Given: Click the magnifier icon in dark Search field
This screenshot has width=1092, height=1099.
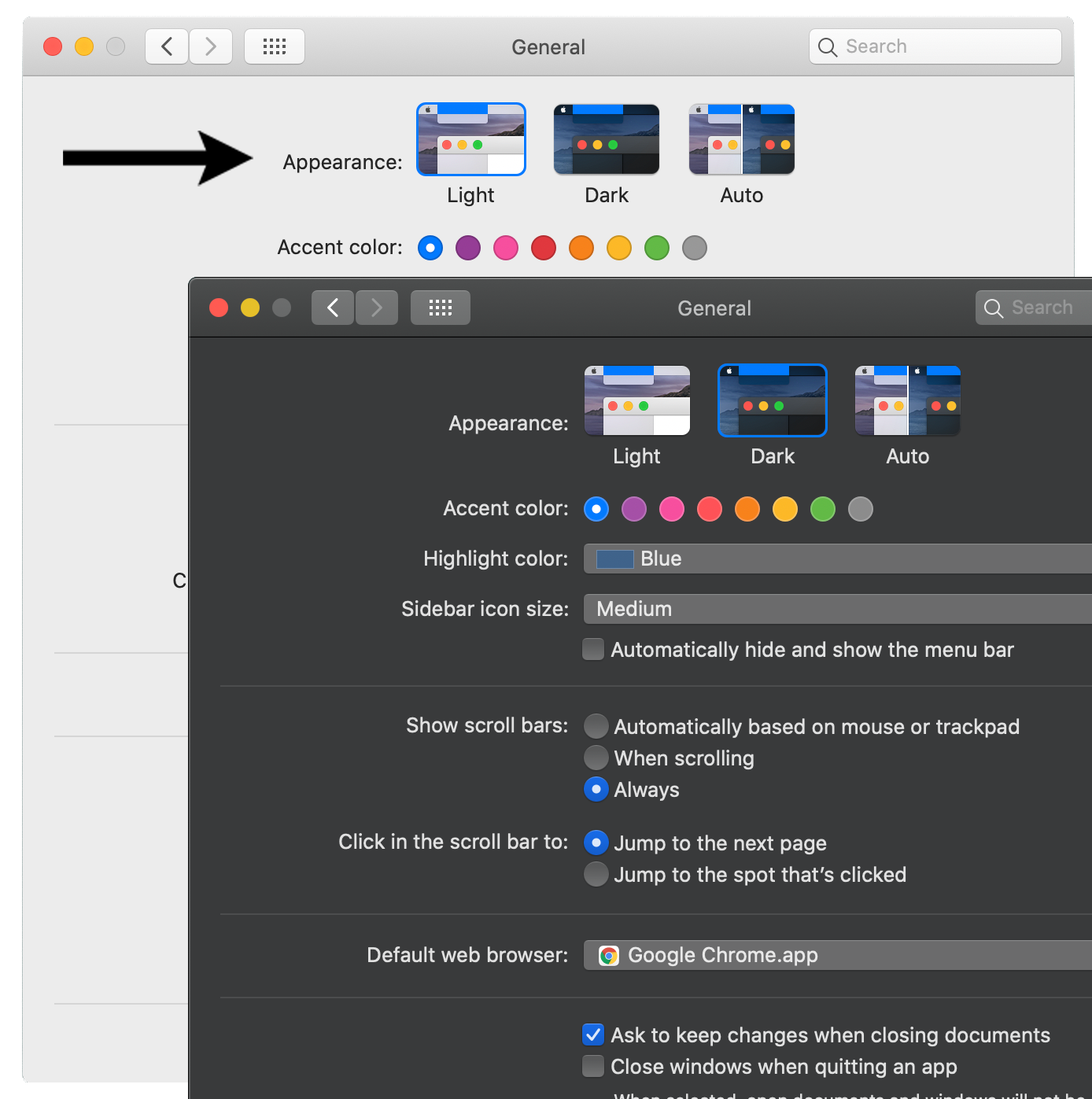Looking at the screenshot, I should tap(994, 308).
